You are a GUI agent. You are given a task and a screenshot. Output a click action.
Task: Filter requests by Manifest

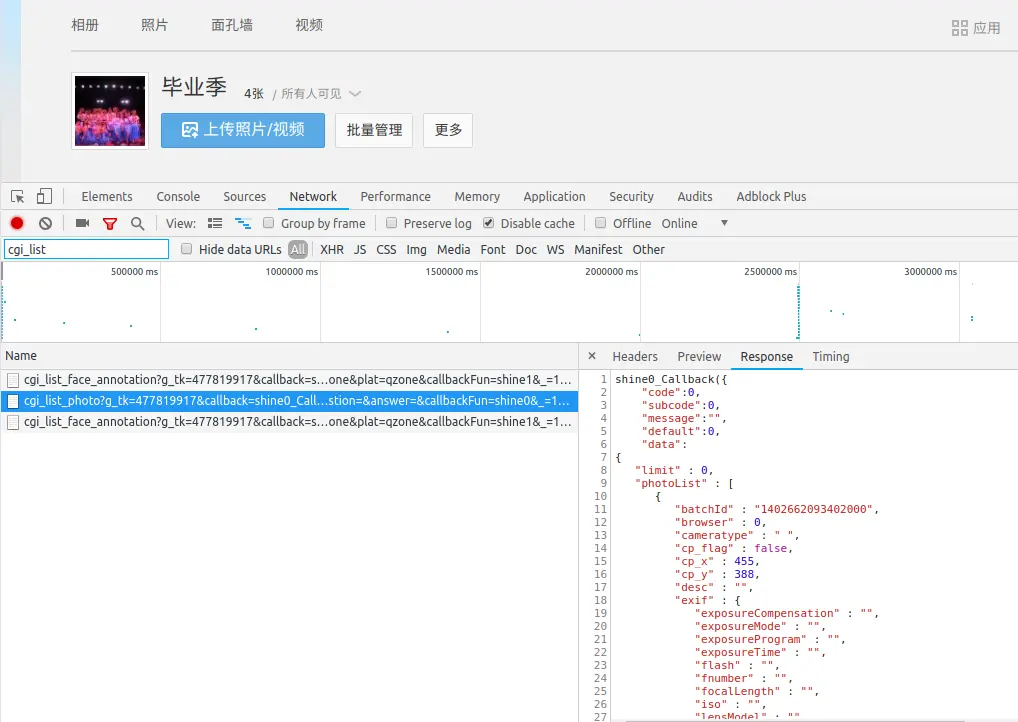[x=598, y=249]
